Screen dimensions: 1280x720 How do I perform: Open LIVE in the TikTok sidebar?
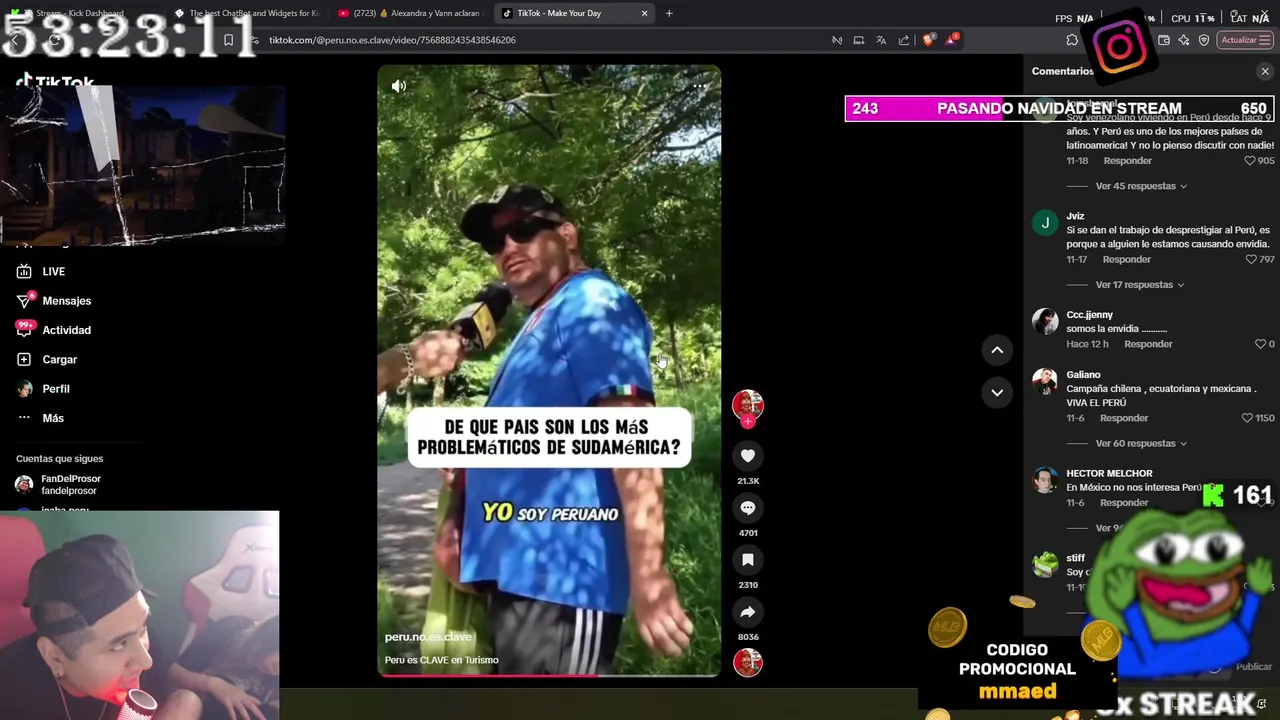[x=53, y=272]
